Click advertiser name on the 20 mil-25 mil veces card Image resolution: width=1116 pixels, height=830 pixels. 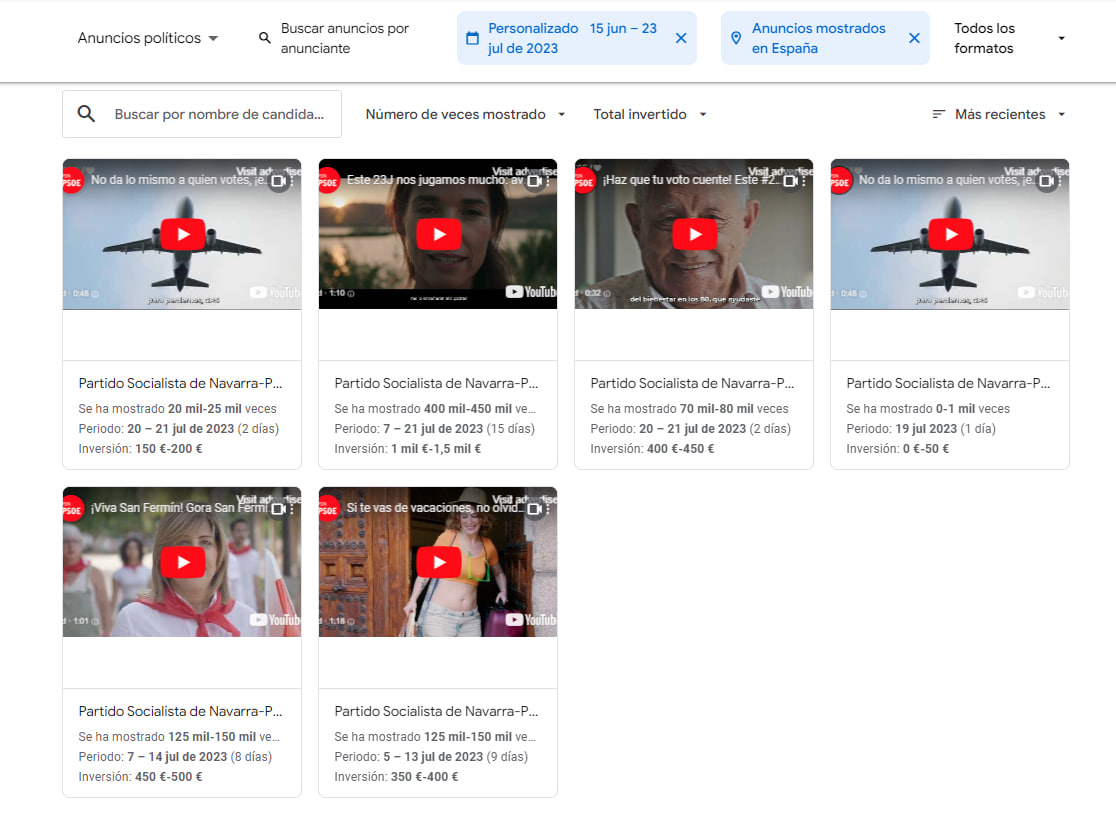pos(180,383)
